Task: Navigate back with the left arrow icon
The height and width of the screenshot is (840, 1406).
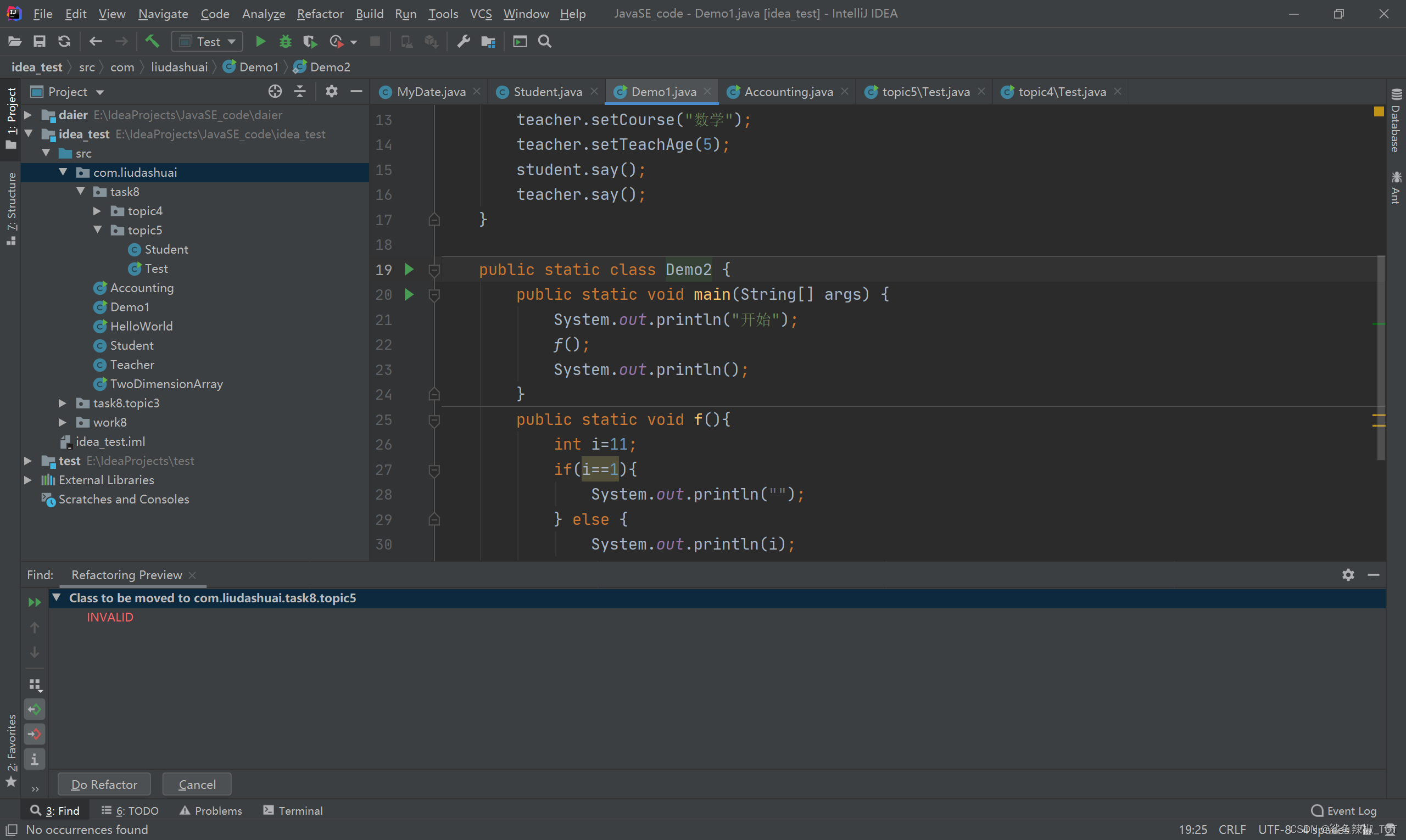Action: point(96,41)
